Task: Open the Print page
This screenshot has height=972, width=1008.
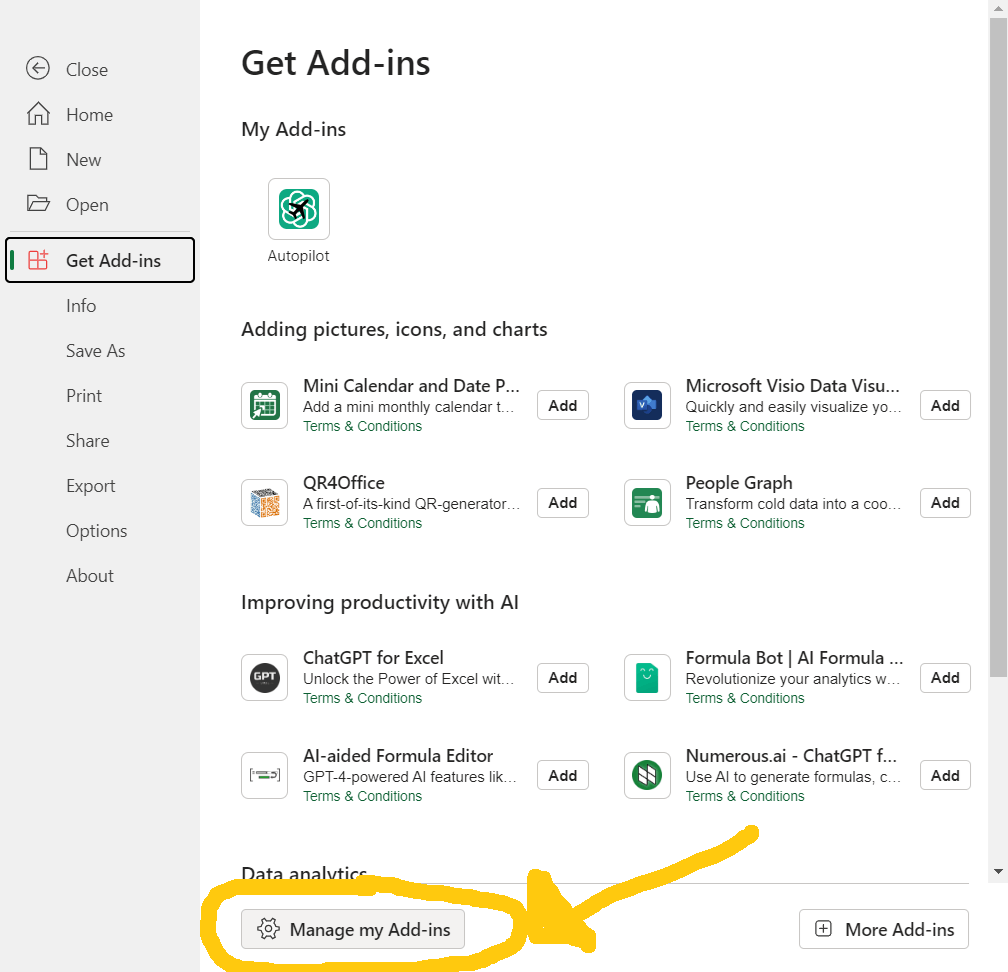Action: [84, 395]
